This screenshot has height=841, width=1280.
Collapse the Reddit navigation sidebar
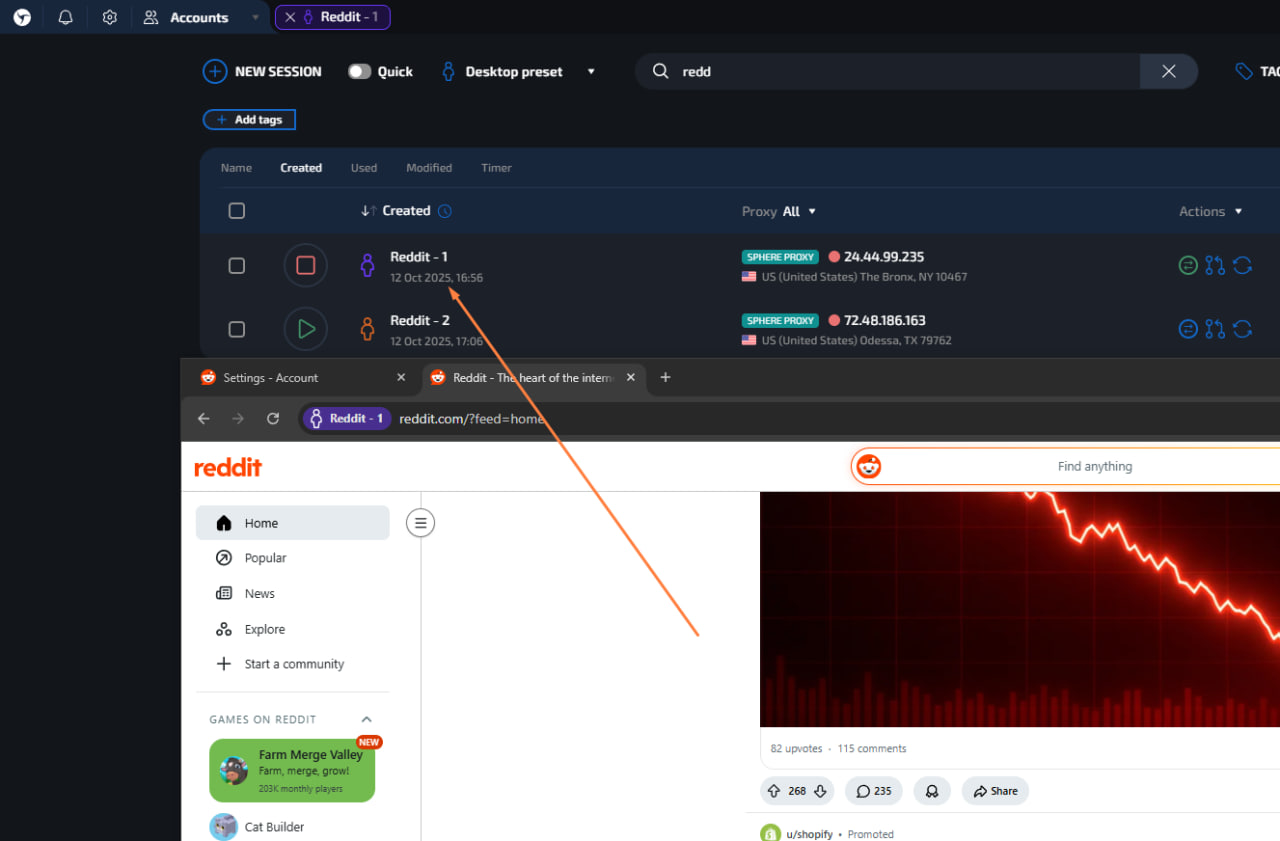coord(420,522)
